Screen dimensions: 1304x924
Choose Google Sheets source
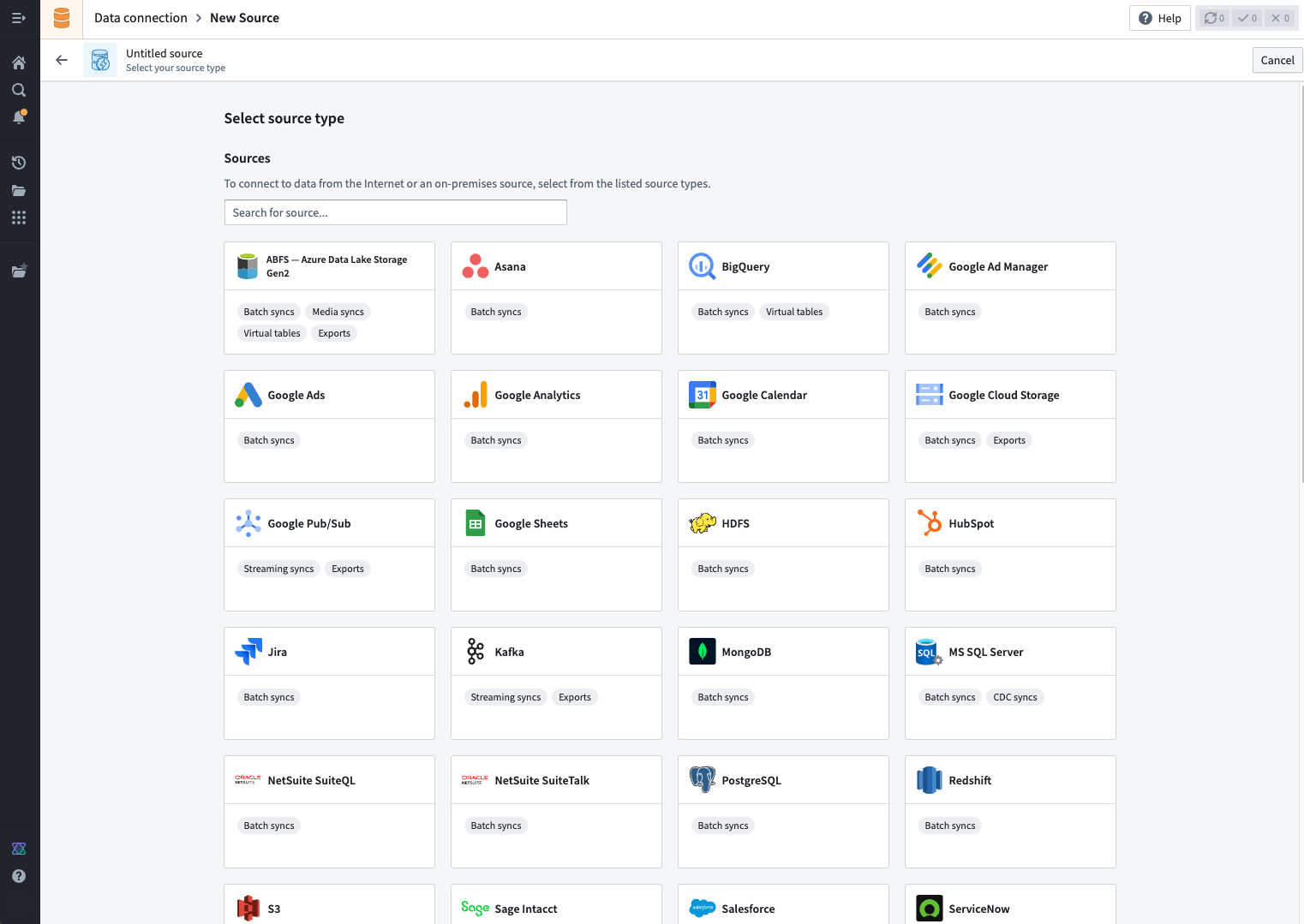556,555
